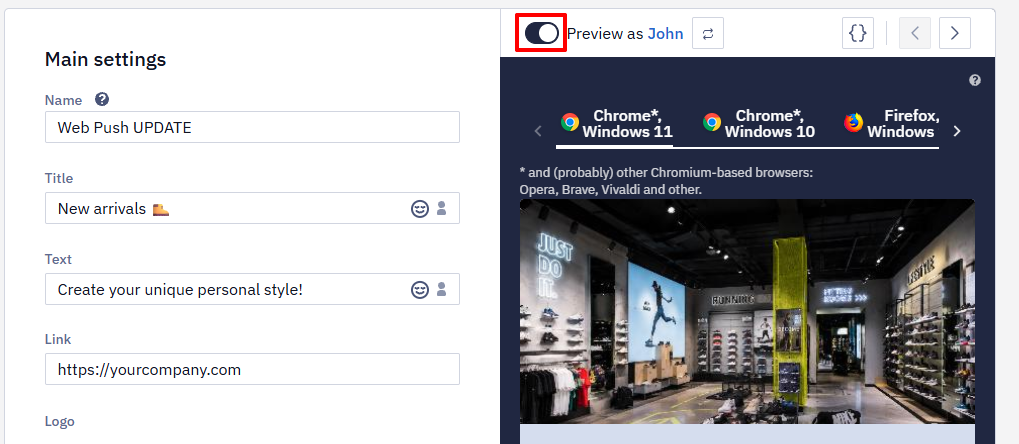The height and width of the screenshot is (444, 1019).
Task: Select the Chrome, Windows 10 tab
Action: pyautogui.click(x=758, y=124)
